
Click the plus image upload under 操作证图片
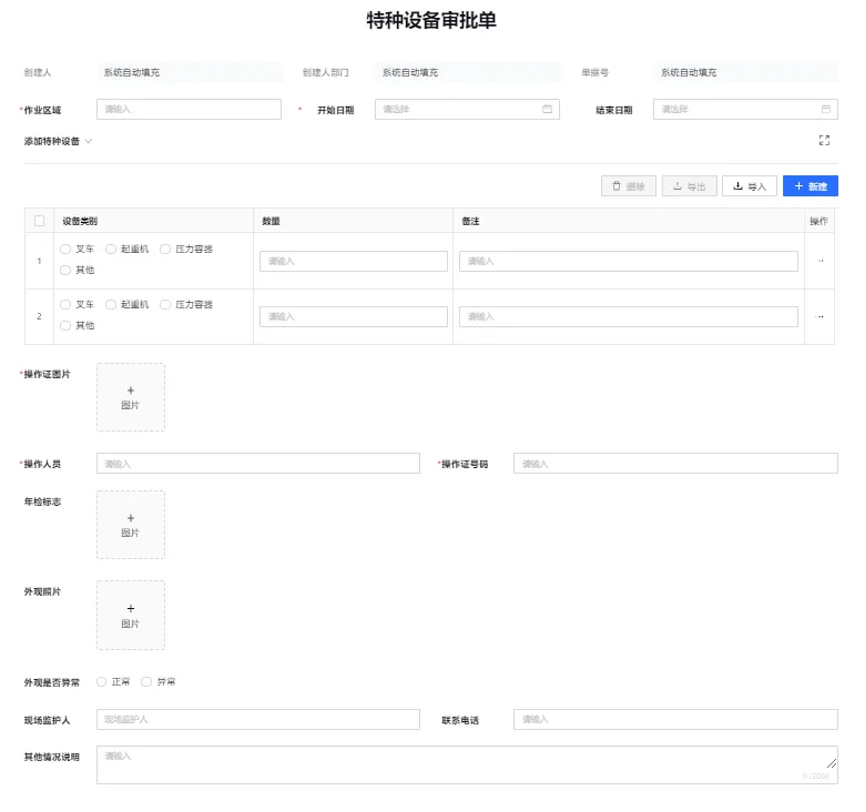click(130, 396)
